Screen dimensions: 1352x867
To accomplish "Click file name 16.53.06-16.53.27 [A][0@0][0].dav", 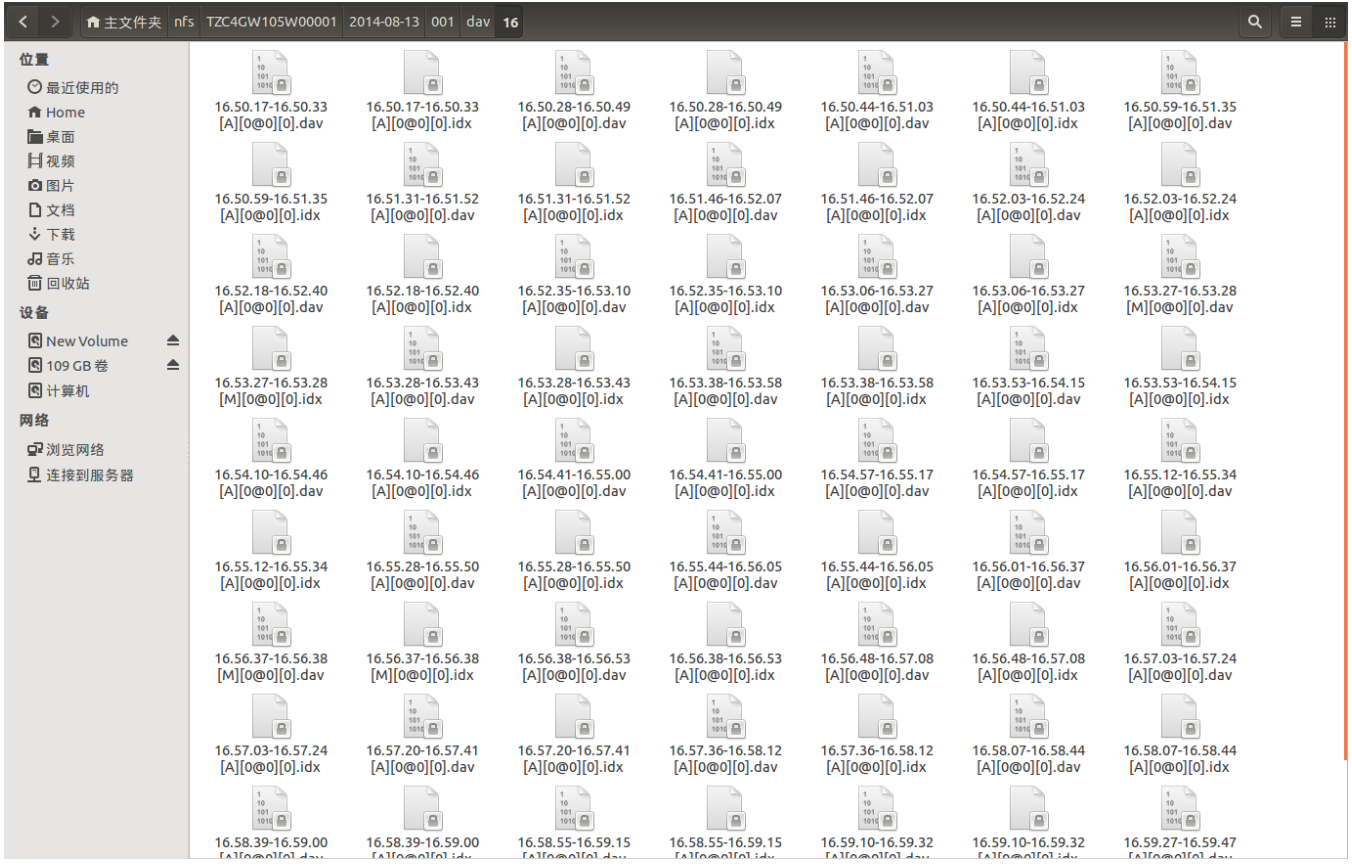I will tap(876, 299).
